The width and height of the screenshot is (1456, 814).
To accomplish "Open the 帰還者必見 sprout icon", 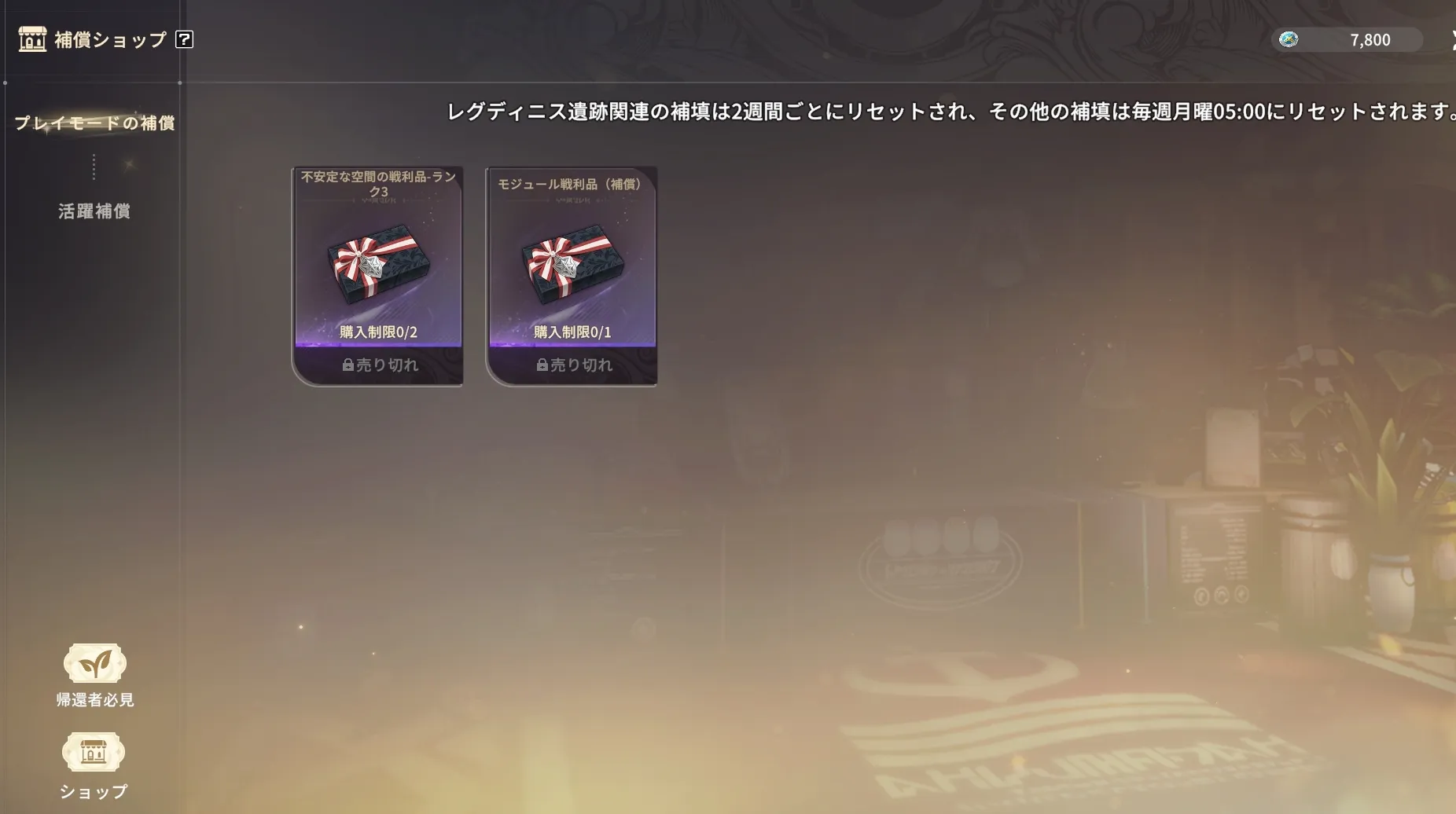I will pos(94,664).
